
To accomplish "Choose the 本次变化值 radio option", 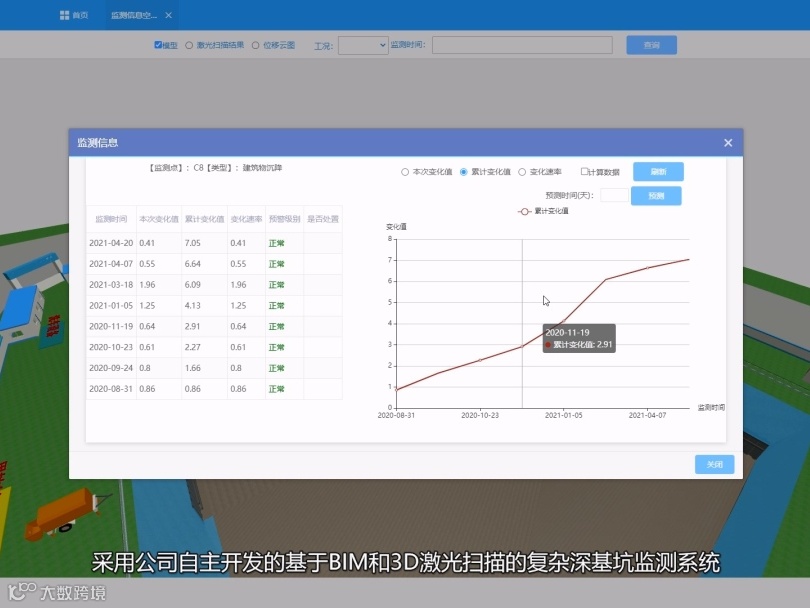I will click(x=405, y=172).
